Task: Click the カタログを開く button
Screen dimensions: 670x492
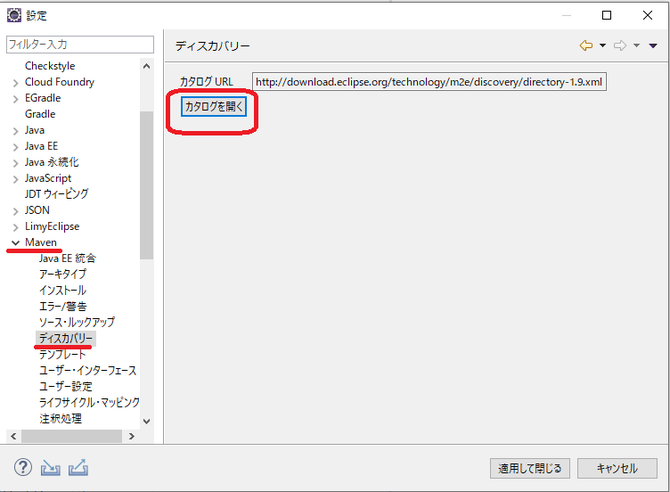Action: pos(214,106)
